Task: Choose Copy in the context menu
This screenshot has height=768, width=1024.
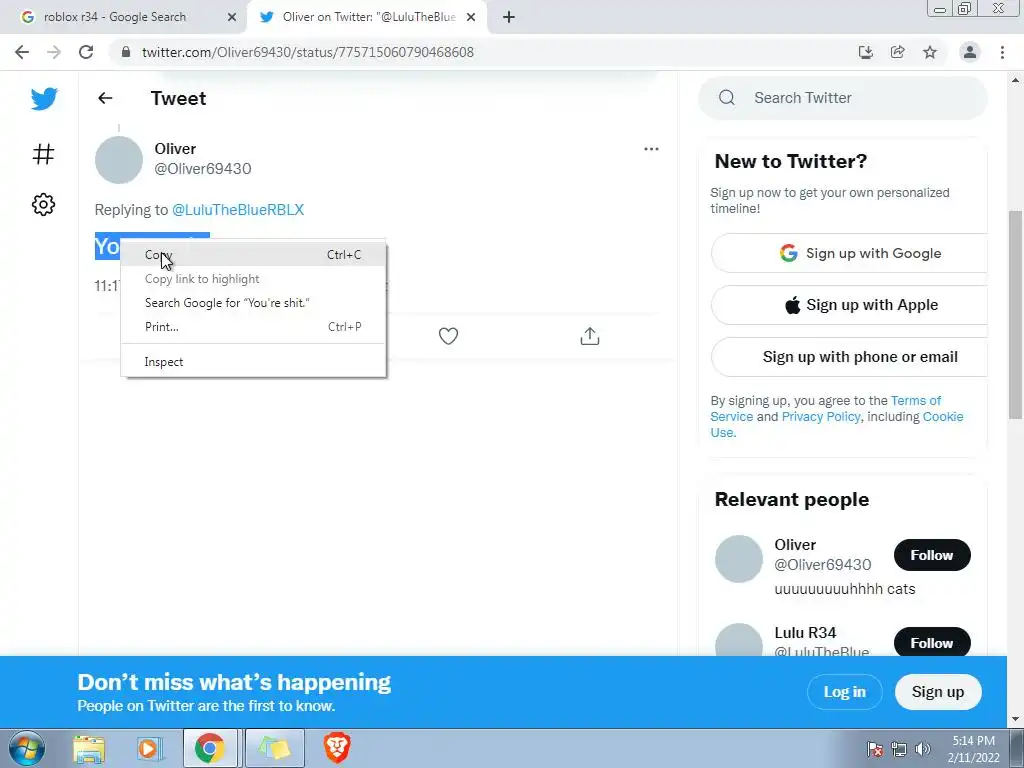Action: 253,255
